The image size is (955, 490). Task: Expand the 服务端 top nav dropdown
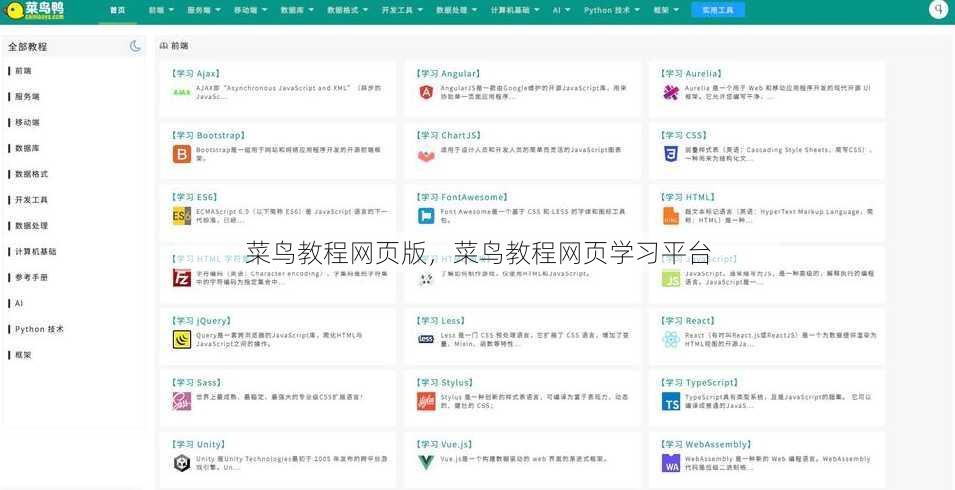(203, 10)
